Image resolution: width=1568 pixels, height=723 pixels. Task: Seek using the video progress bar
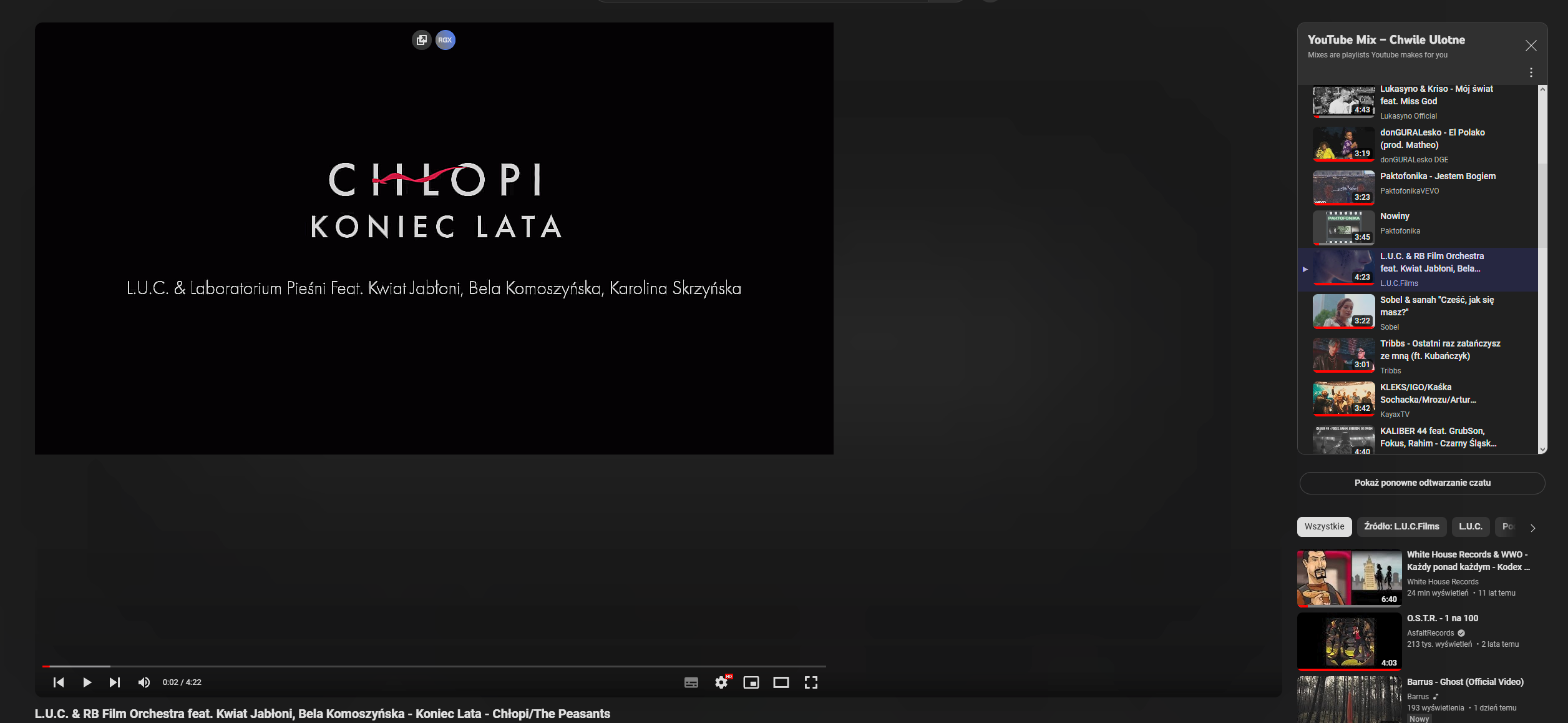(x=437, y=666)
